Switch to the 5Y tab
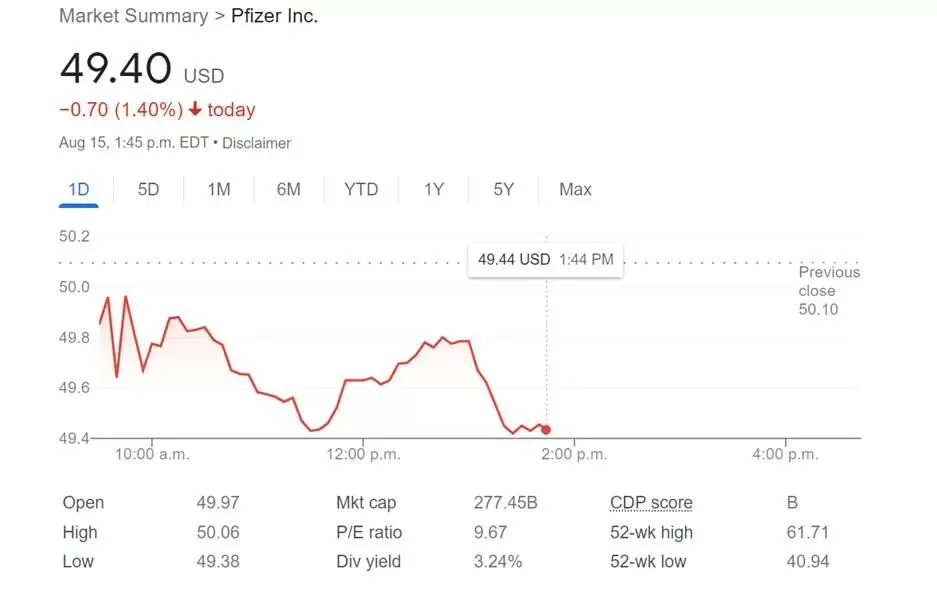 504,190
